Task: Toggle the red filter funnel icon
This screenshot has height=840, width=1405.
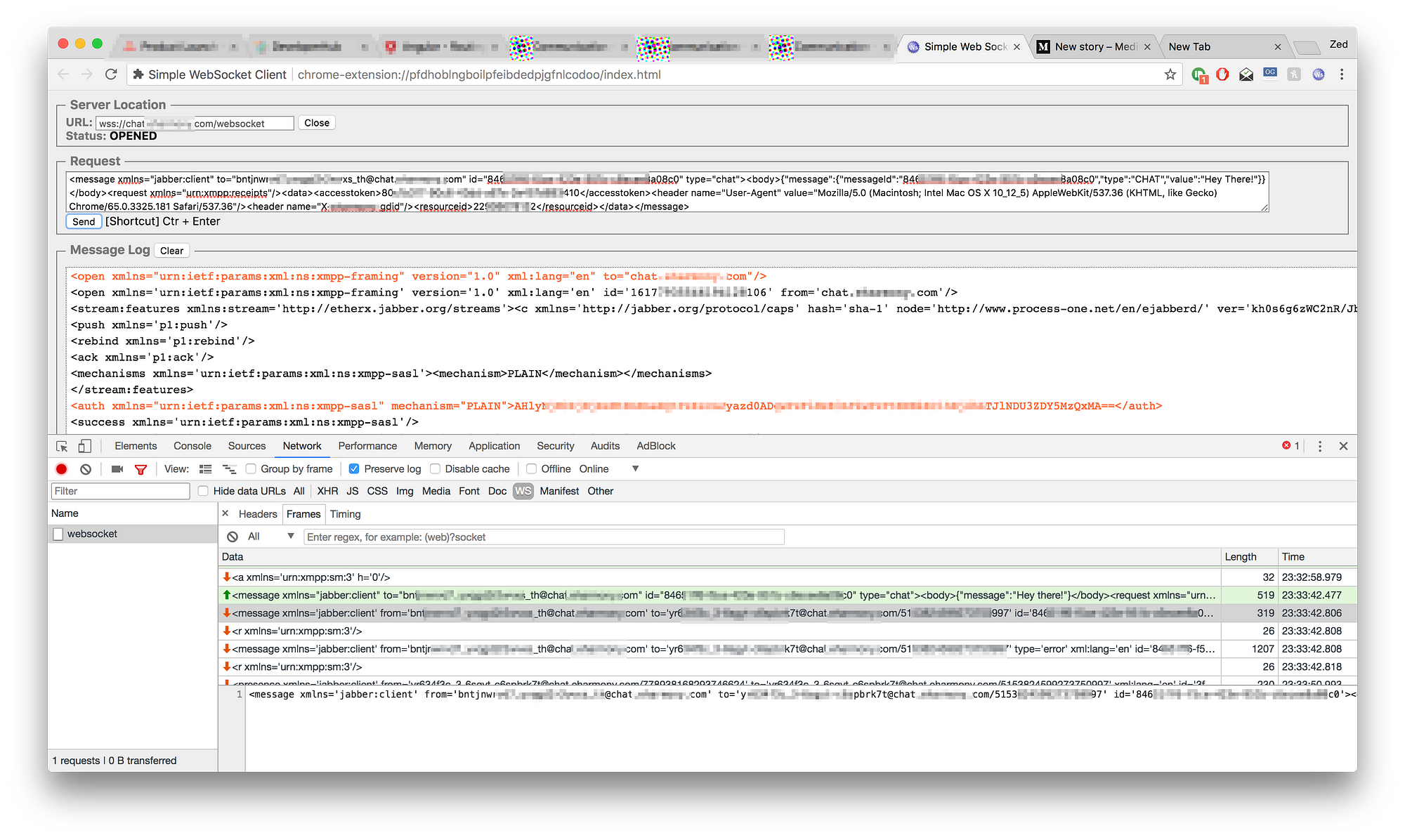Action: (140, 469)
